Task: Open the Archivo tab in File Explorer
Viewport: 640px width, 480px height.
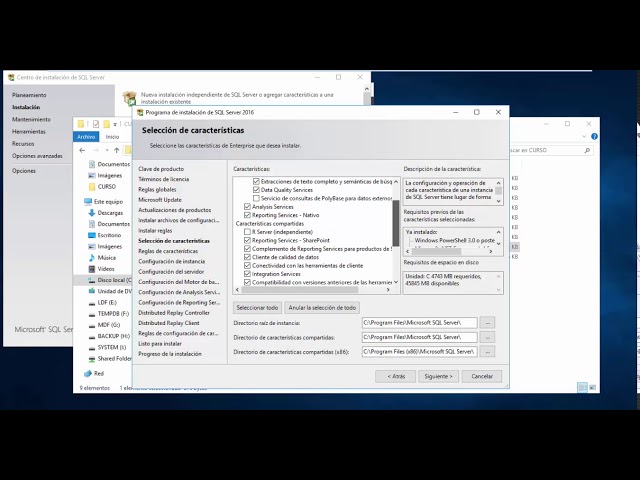Action: [x=86, y=137]
